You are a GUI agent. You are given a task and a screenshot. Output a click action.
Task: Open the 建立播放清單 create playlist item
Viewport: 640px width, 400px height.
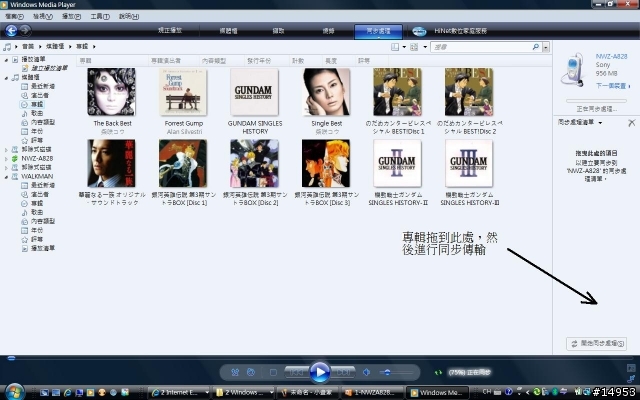[49, 68]
